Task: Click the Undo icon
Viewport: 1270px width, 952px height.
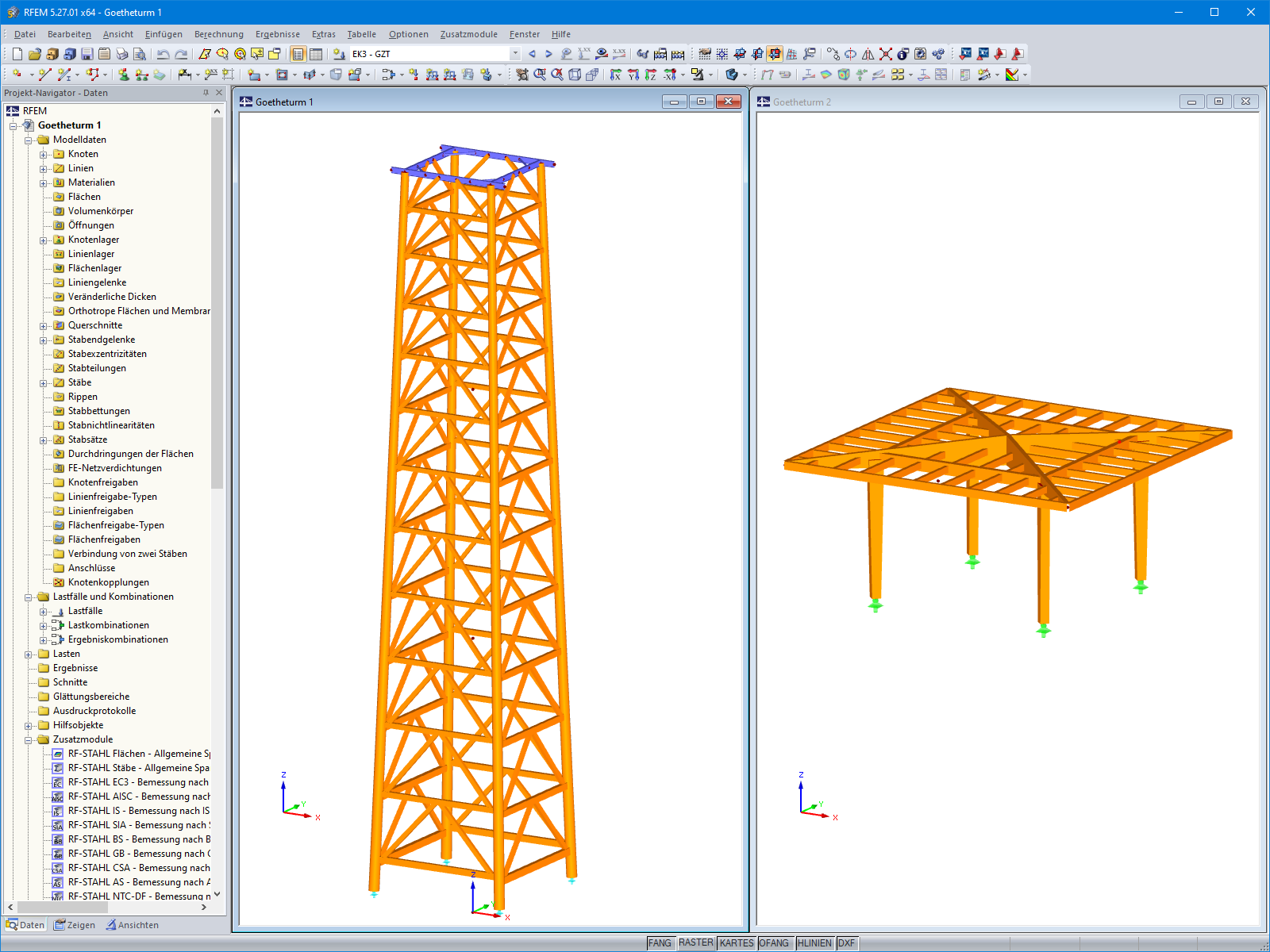Action: point(163,53)
